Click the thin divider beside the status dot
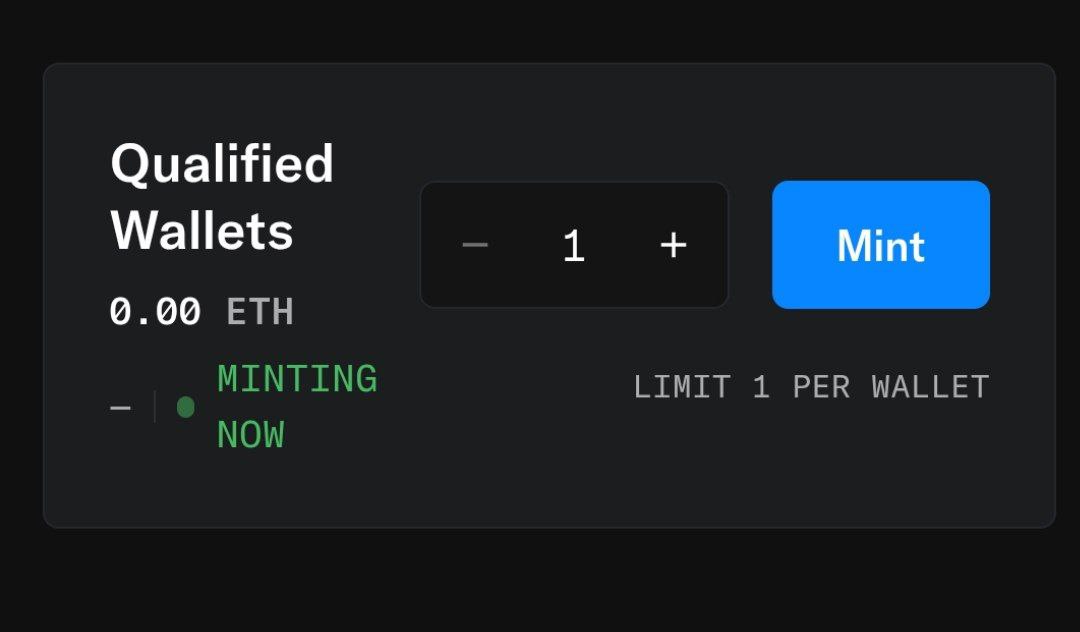This screenshot has width=1080, height=632. 155,407
